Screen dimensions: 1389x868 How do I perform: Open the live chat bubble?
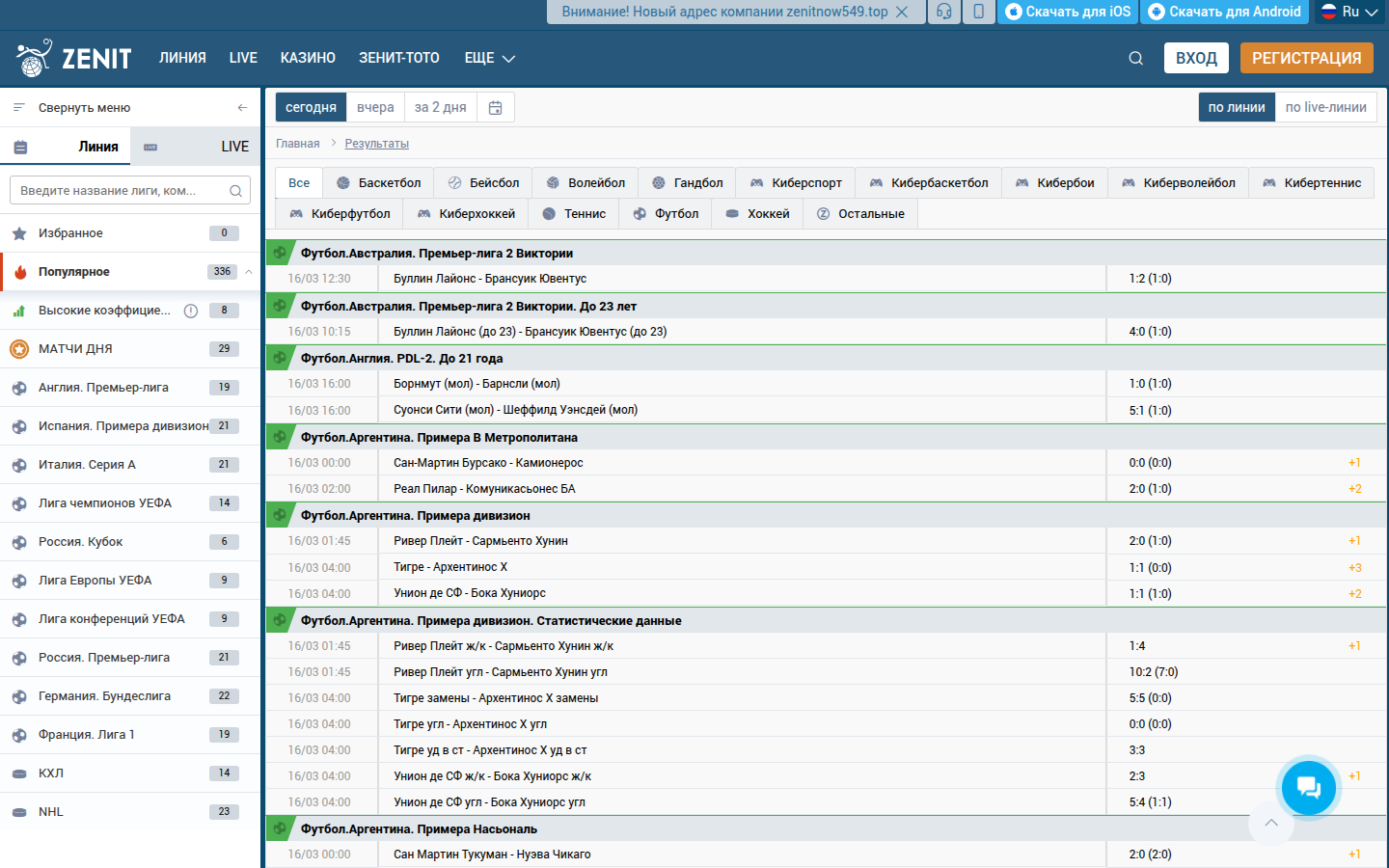1308,787
